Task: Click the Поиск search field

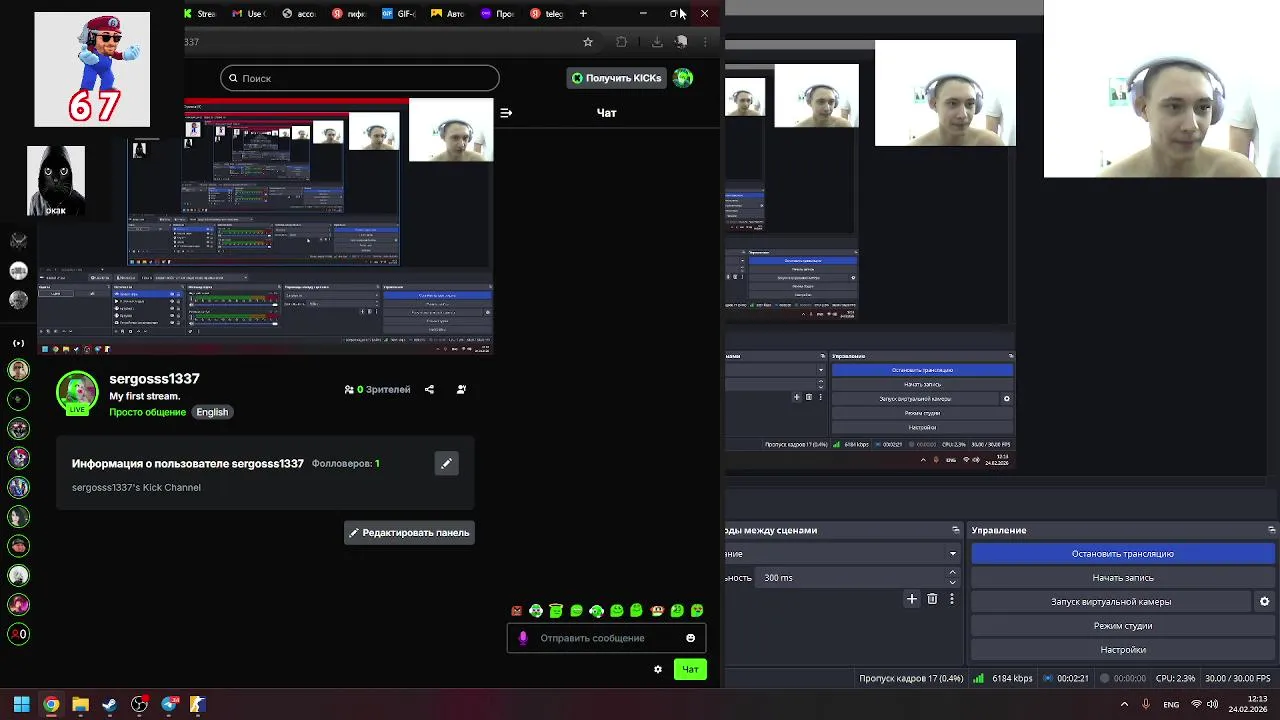Action: (x=360, y=78)
